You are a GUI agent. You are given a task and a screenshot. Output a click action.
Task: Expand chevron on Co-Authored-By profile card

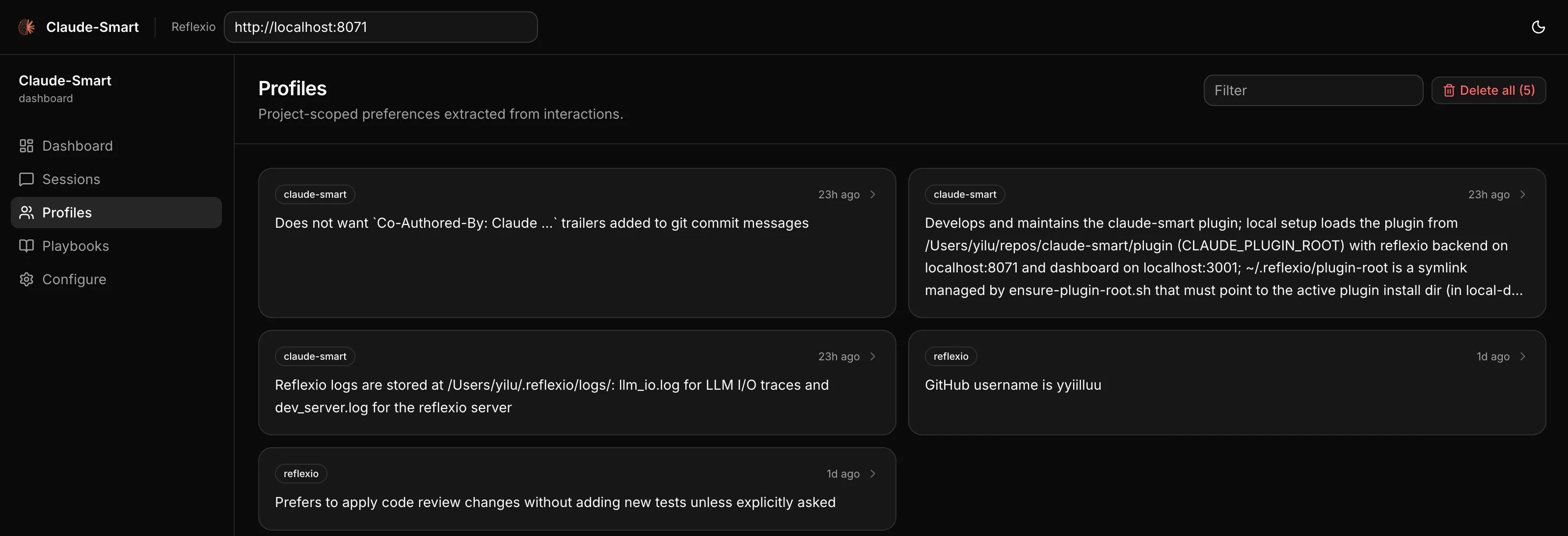click(x=873, y=195)
